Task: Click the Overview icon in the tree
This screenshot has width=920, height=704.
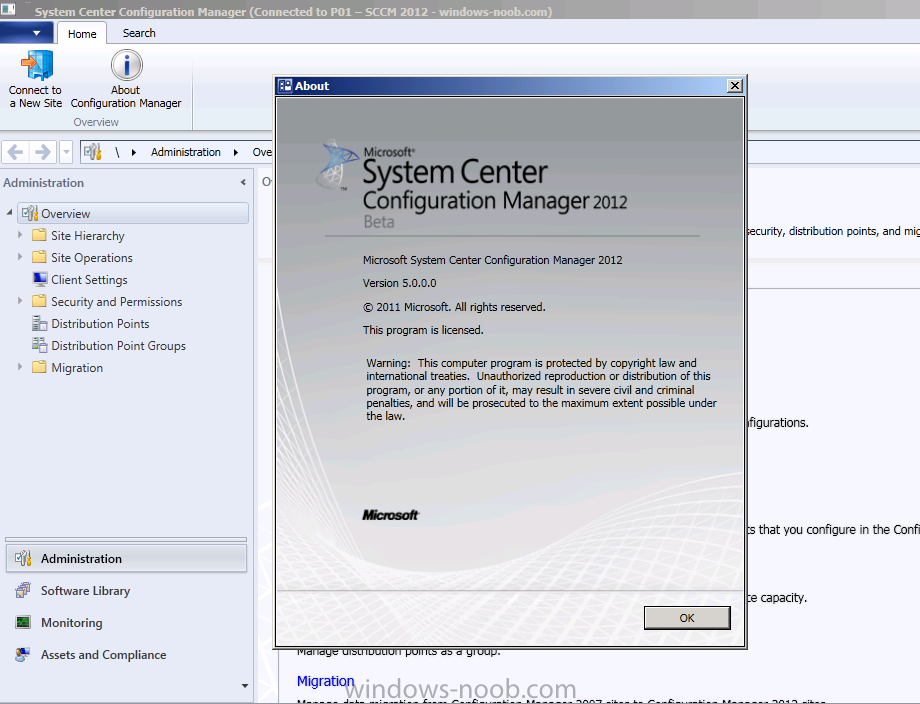Action: tap(30, 213)
